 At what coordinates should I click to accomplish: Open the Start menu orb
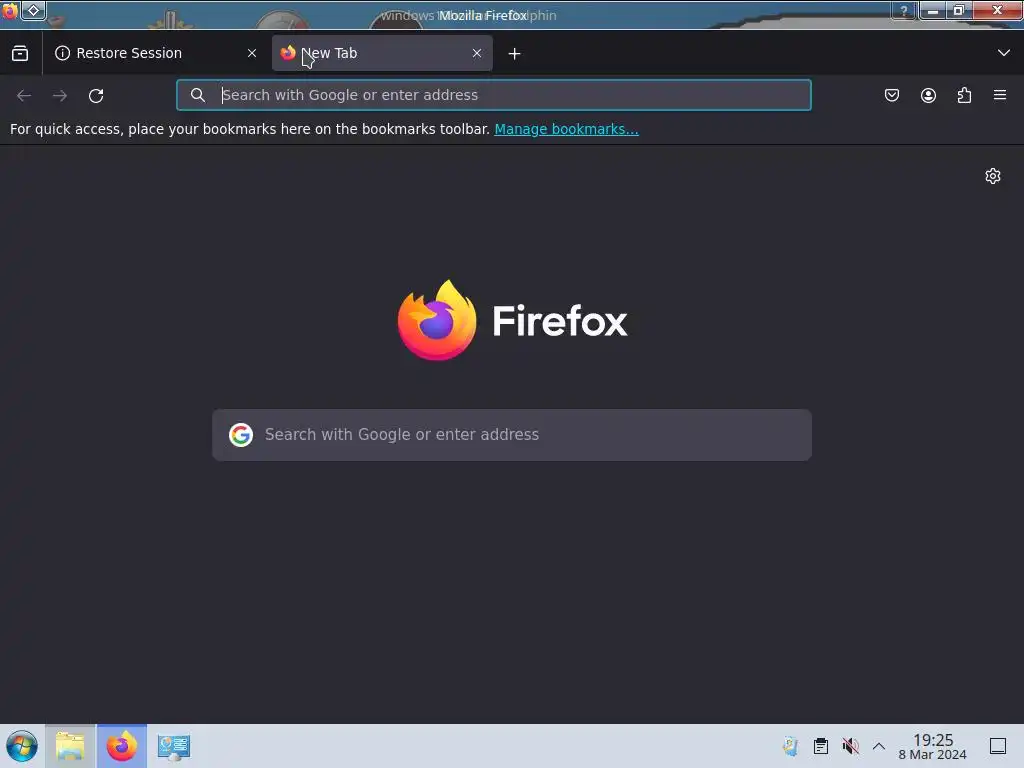[x=22, y=746]
